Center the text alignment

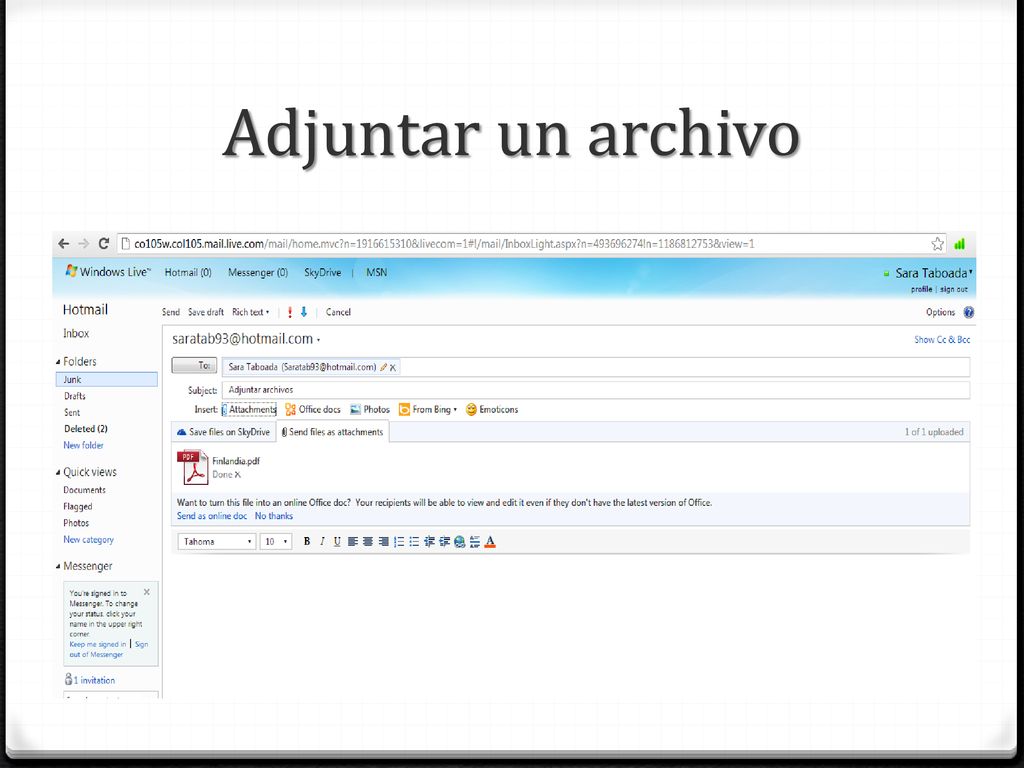[368, 541]
